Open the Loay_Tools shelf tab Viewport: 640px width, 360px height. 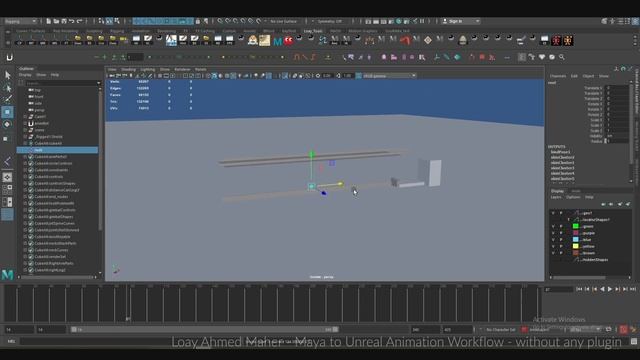tap(313, 31)
